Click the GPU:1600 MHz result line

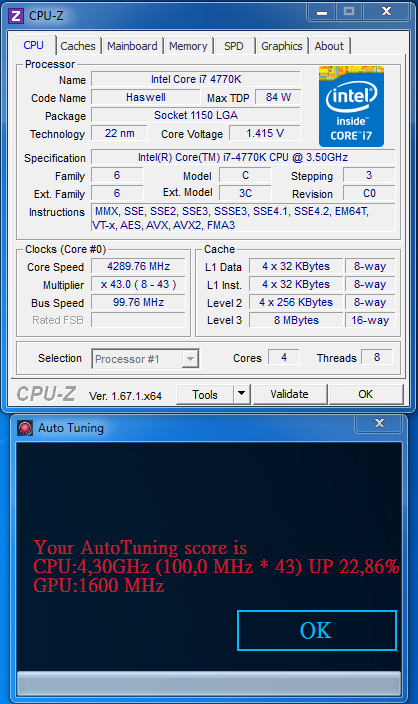point(99,585)
